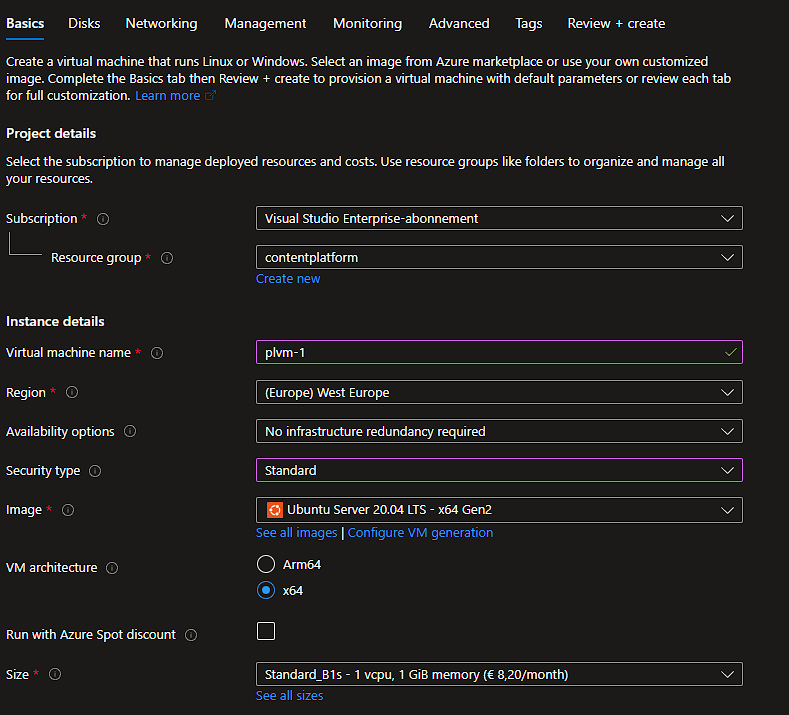Click the Instance details heading

tap(55, 322)
